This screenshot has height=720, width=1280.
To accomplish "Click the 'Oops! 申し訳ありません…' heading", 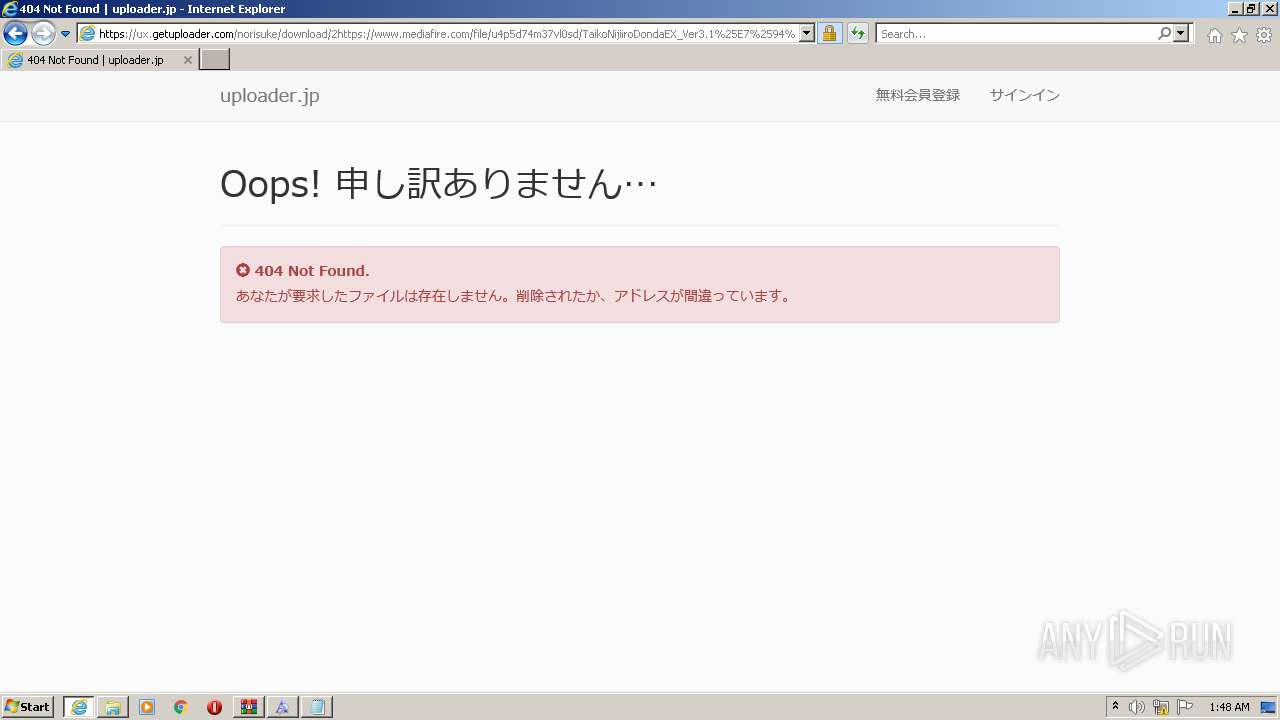I will coord(439,184).
